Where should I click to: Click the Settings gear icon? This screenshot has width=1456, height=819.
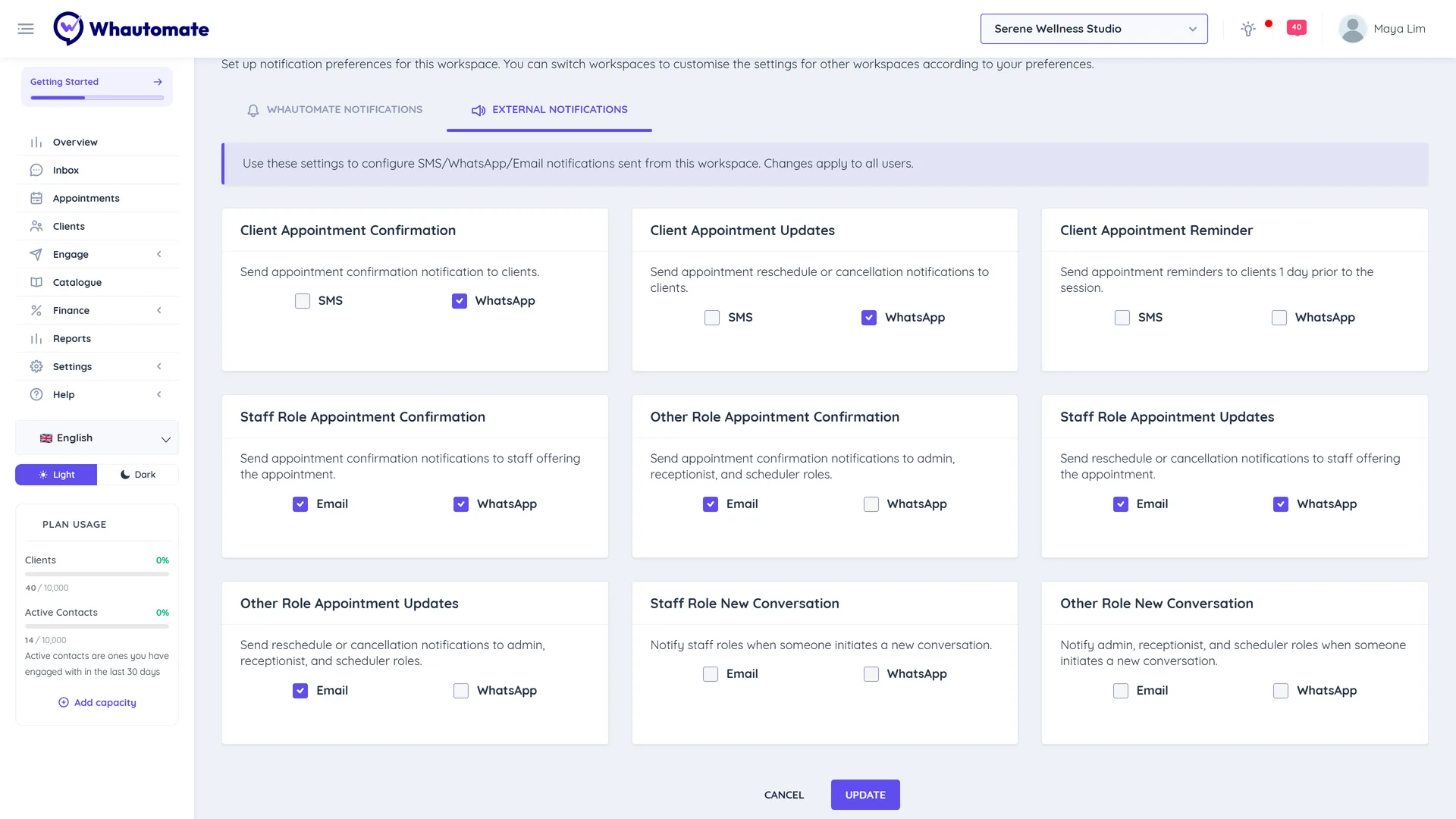(36, 367)
